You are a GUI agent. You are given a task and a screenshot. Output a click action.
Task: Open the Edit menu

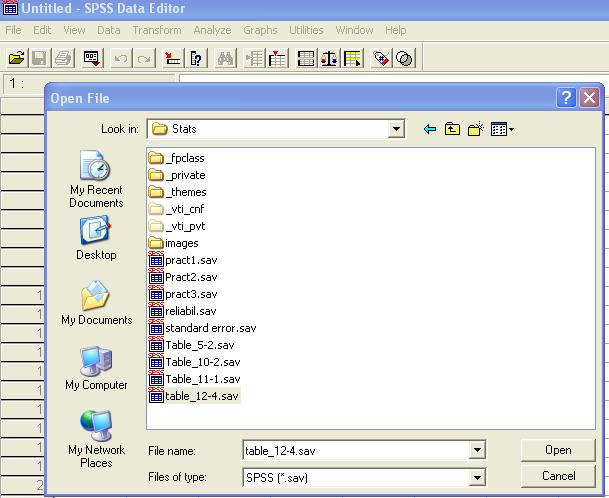[42, 30]
